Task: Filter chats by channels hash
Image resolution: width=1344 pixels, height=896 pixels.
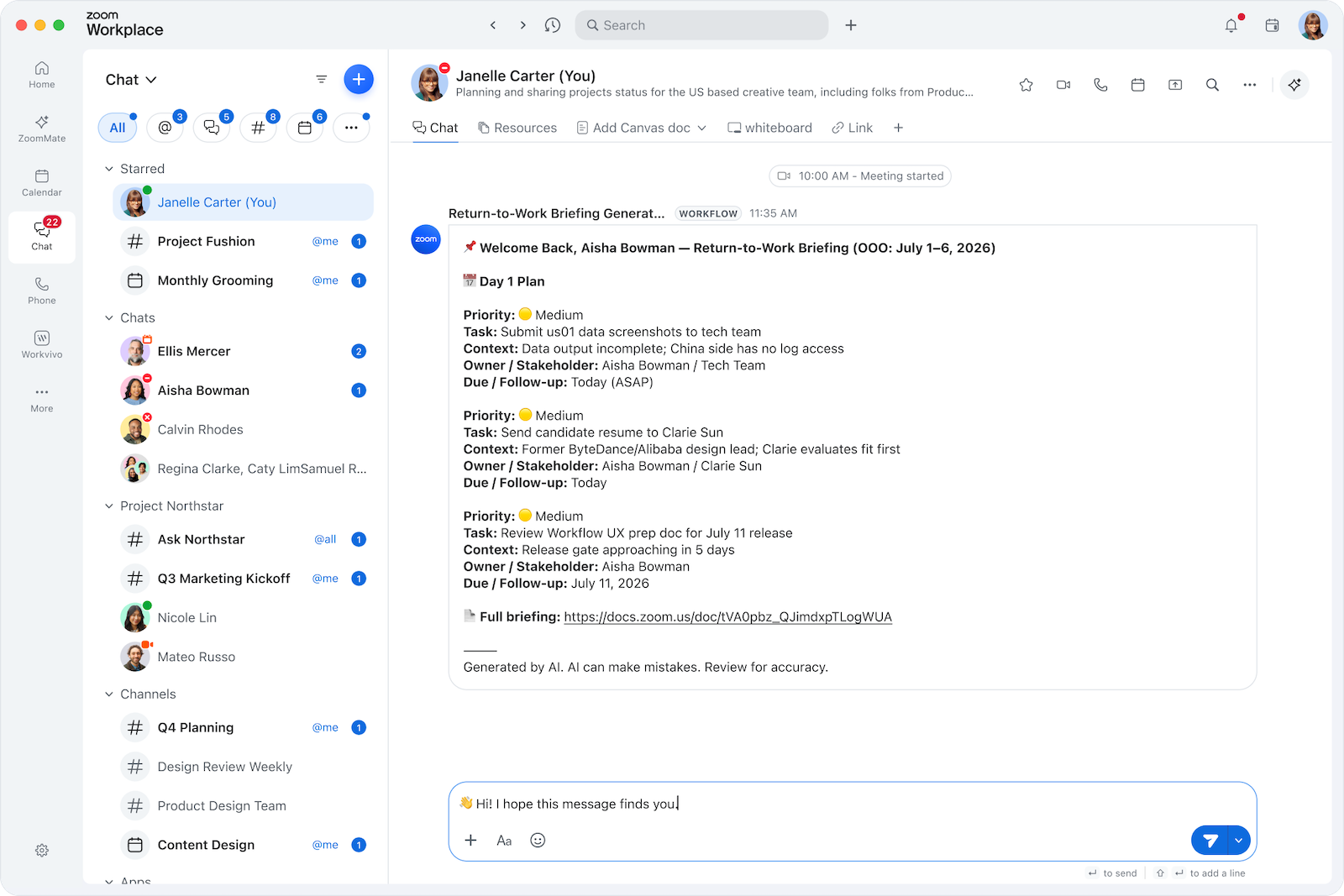Action: 258,128
